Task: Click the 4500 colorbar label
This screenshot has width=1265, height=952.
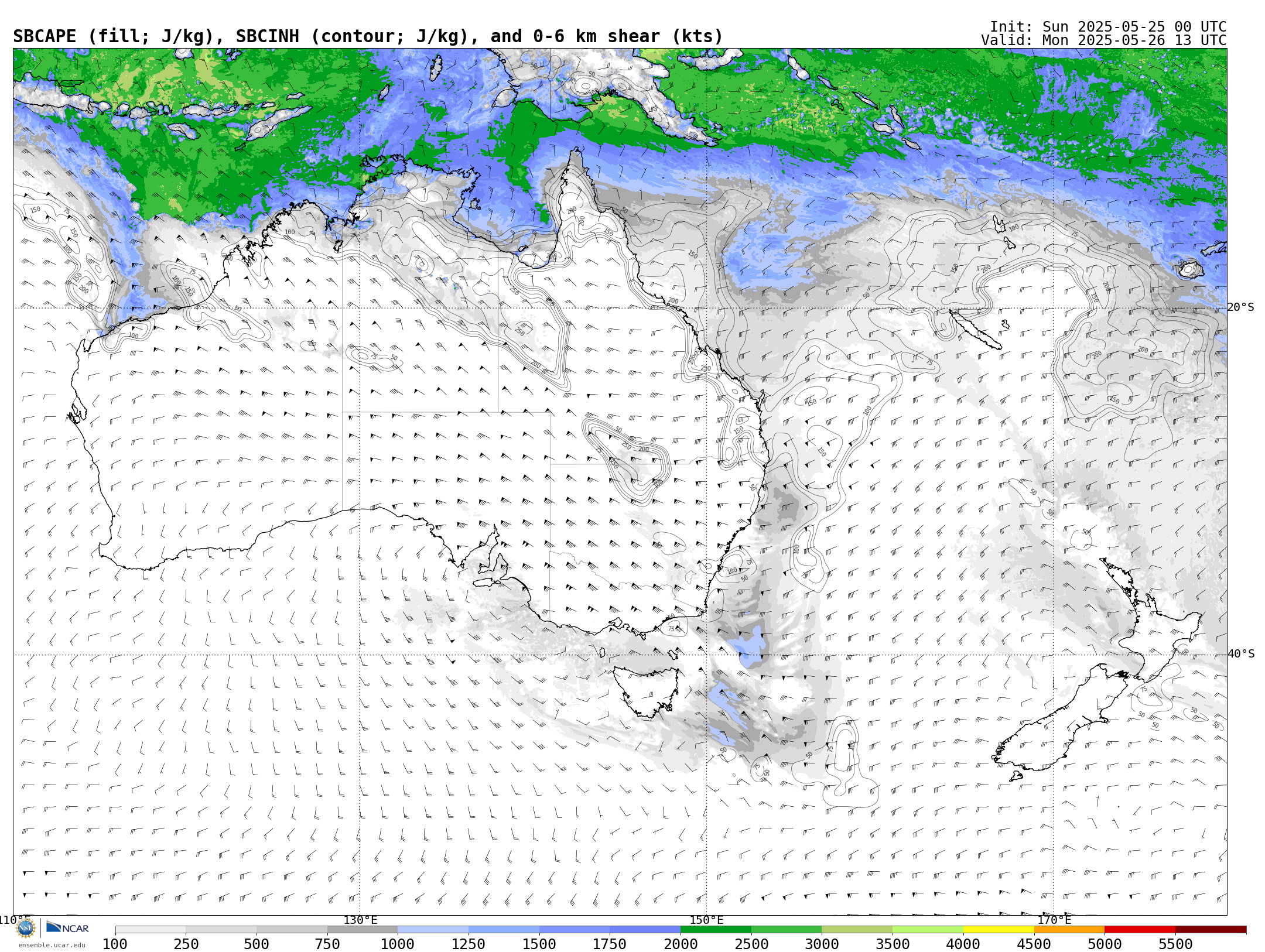Action: pos(1034,944)
